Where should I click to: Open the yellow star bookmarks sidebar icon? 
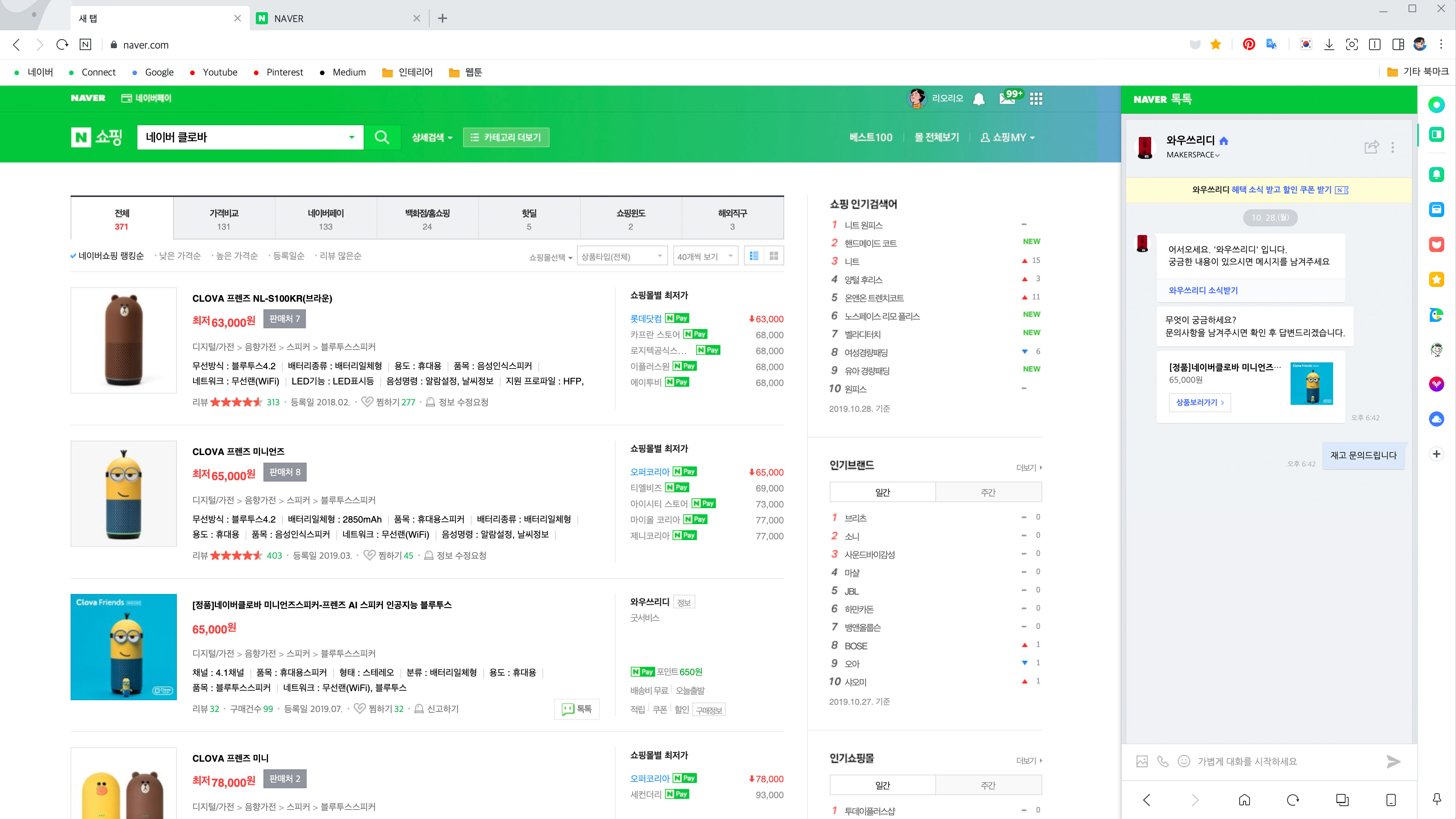pyautogui.click(x=1436, y=279)
